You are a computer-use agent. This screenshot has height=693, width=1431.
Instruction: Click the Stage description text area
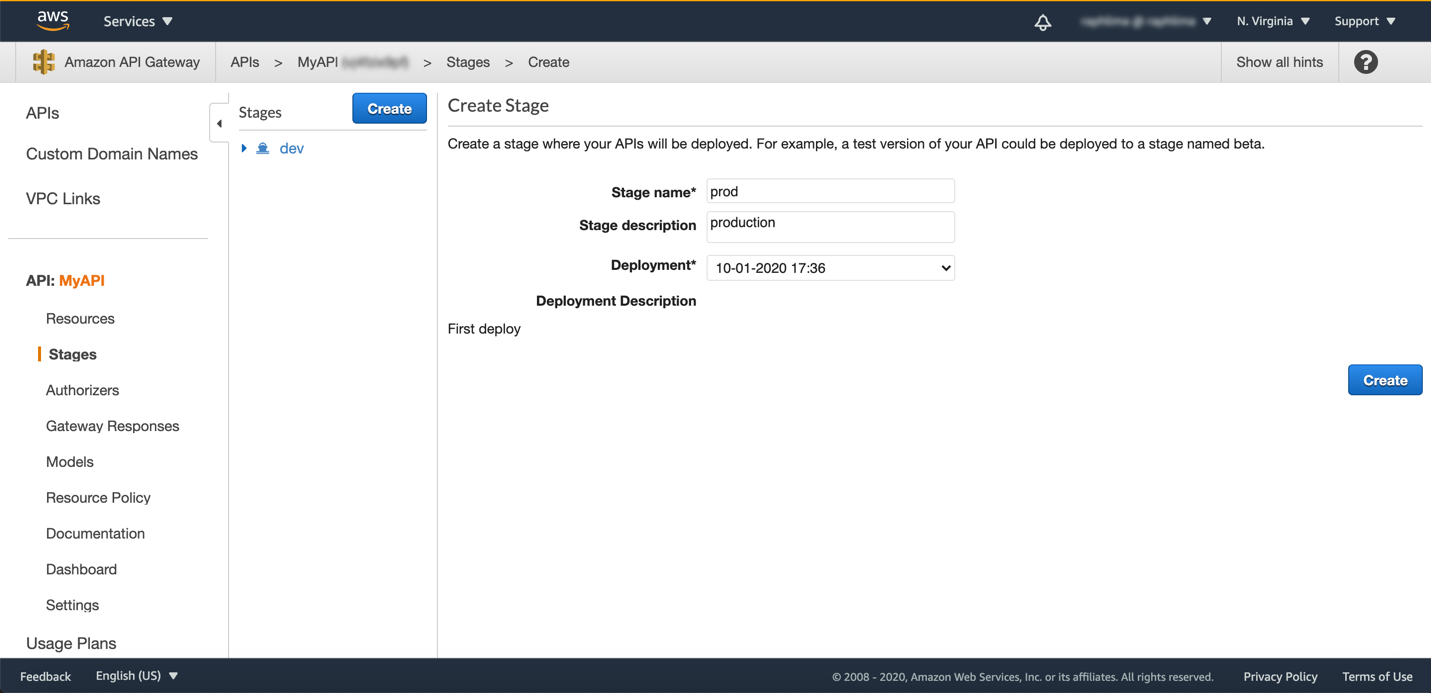pyautogui.click(x=831, y=226)
